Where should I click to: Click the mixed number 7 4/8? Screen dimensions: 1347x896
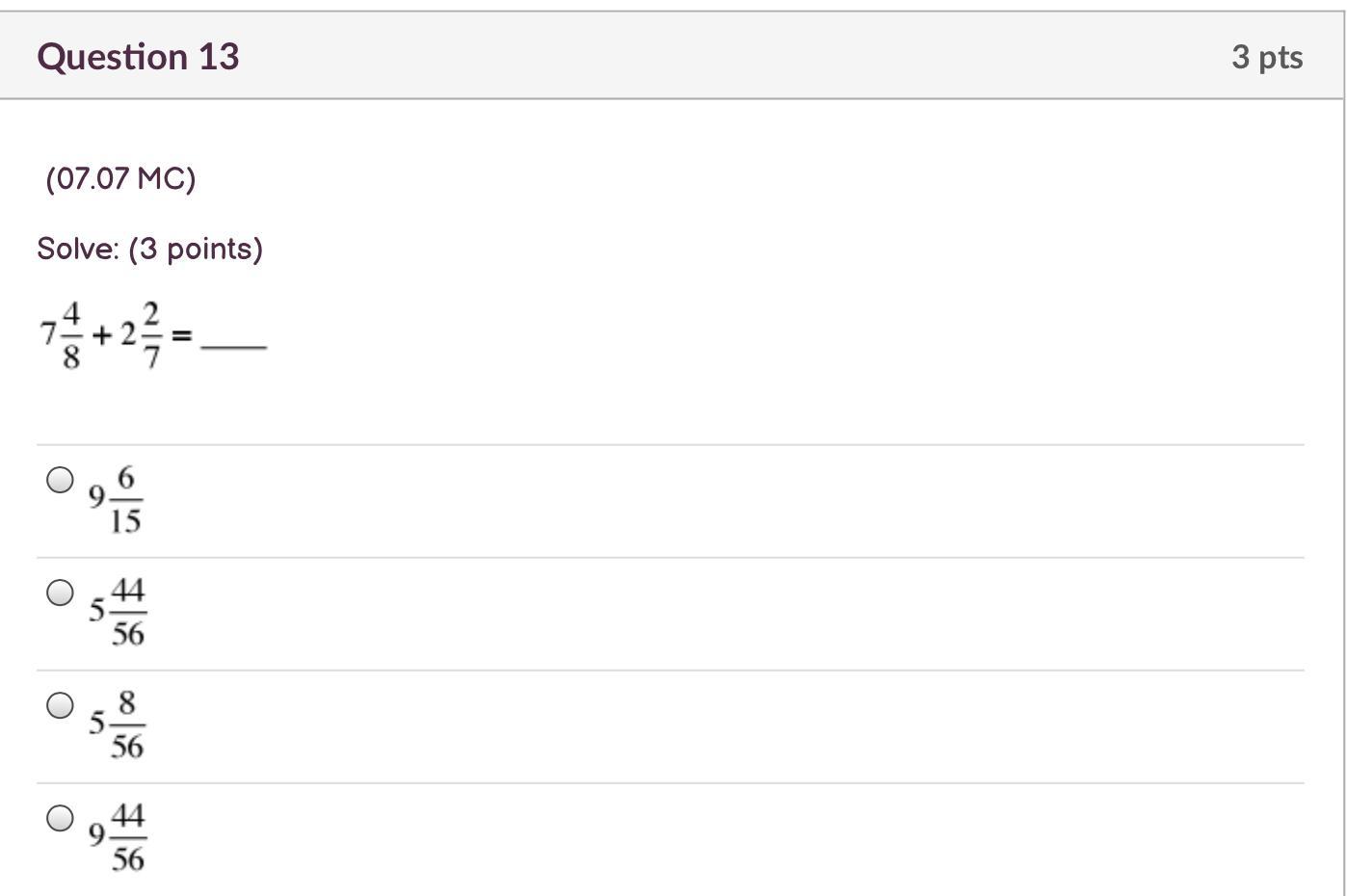(62, 335)
